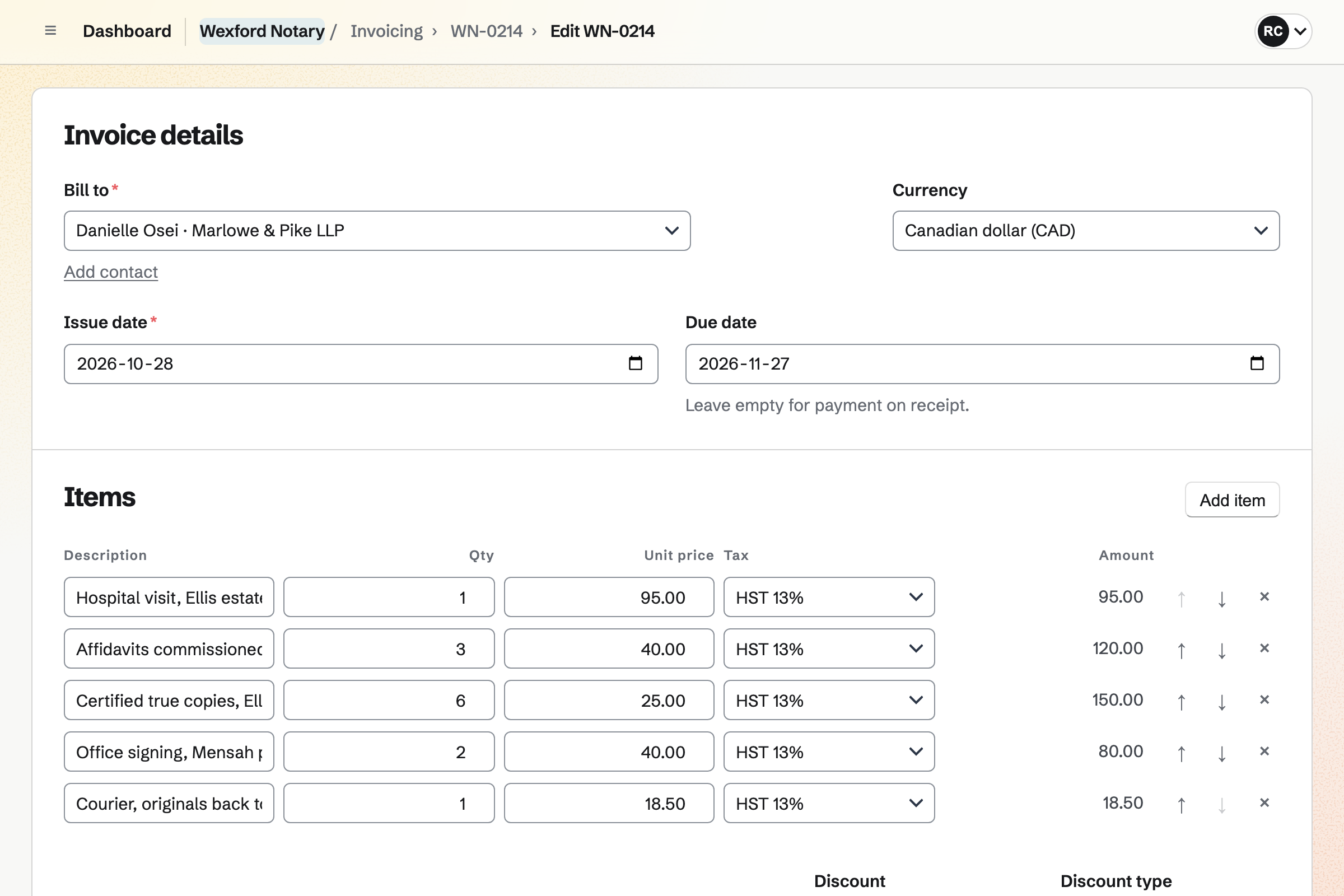Open tax dropdown for Hospital visit row
Image resolution: width=1344 pixels, height=896 pixels.
click(x=829, y=597)
